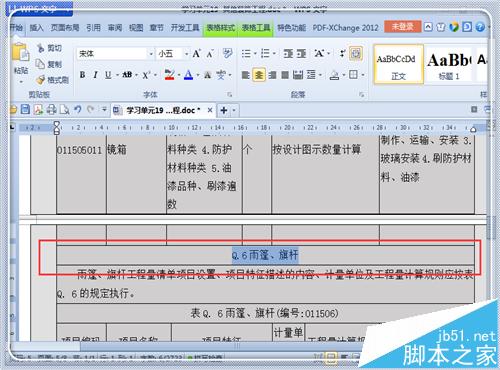Click export to PDF icon
This screenshot has height=370, width=500.
[38, 109]
